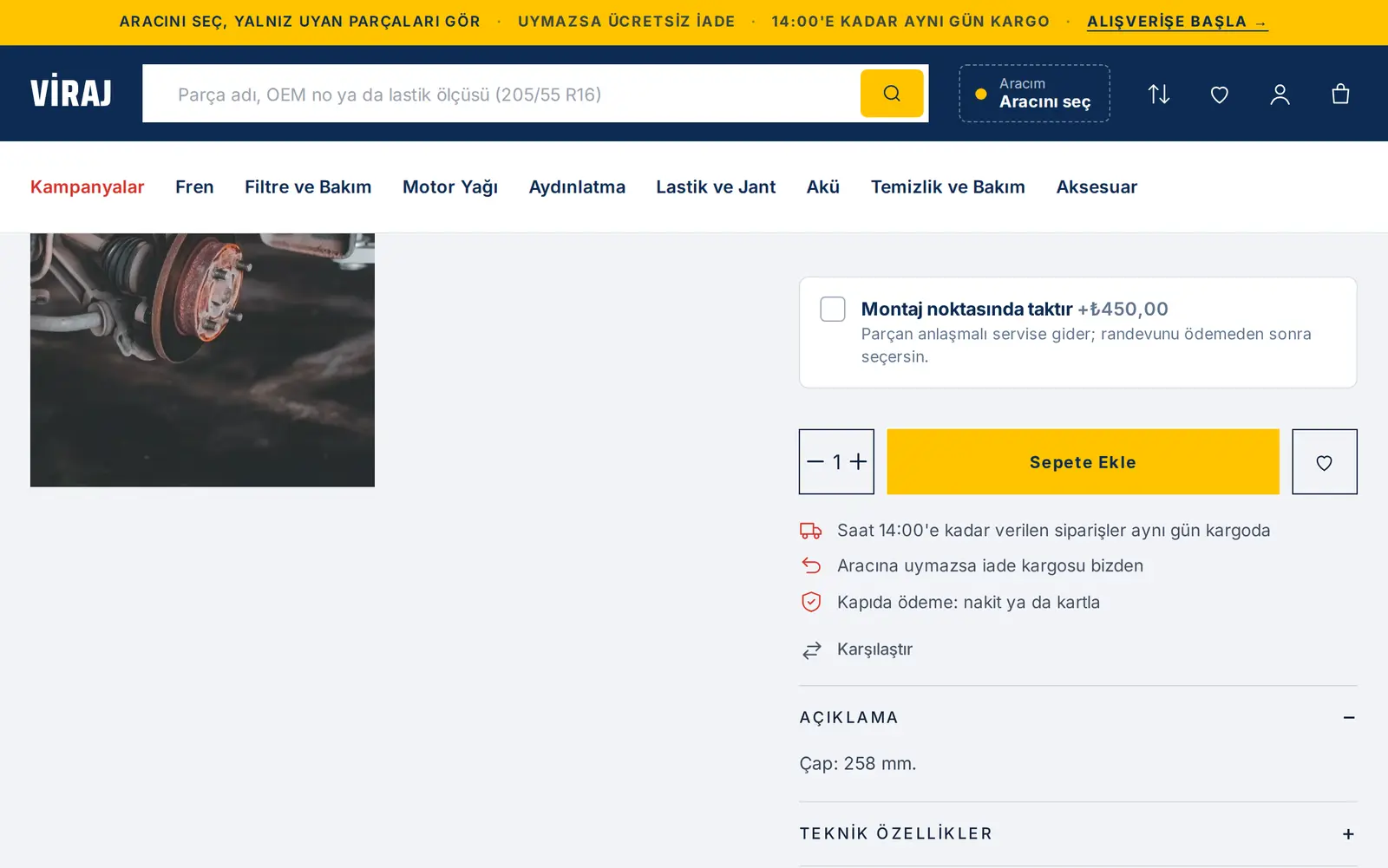Click the VİRAJ logo
The image size is (1388, 868).
pyautogui.click(x=71, y=92)
